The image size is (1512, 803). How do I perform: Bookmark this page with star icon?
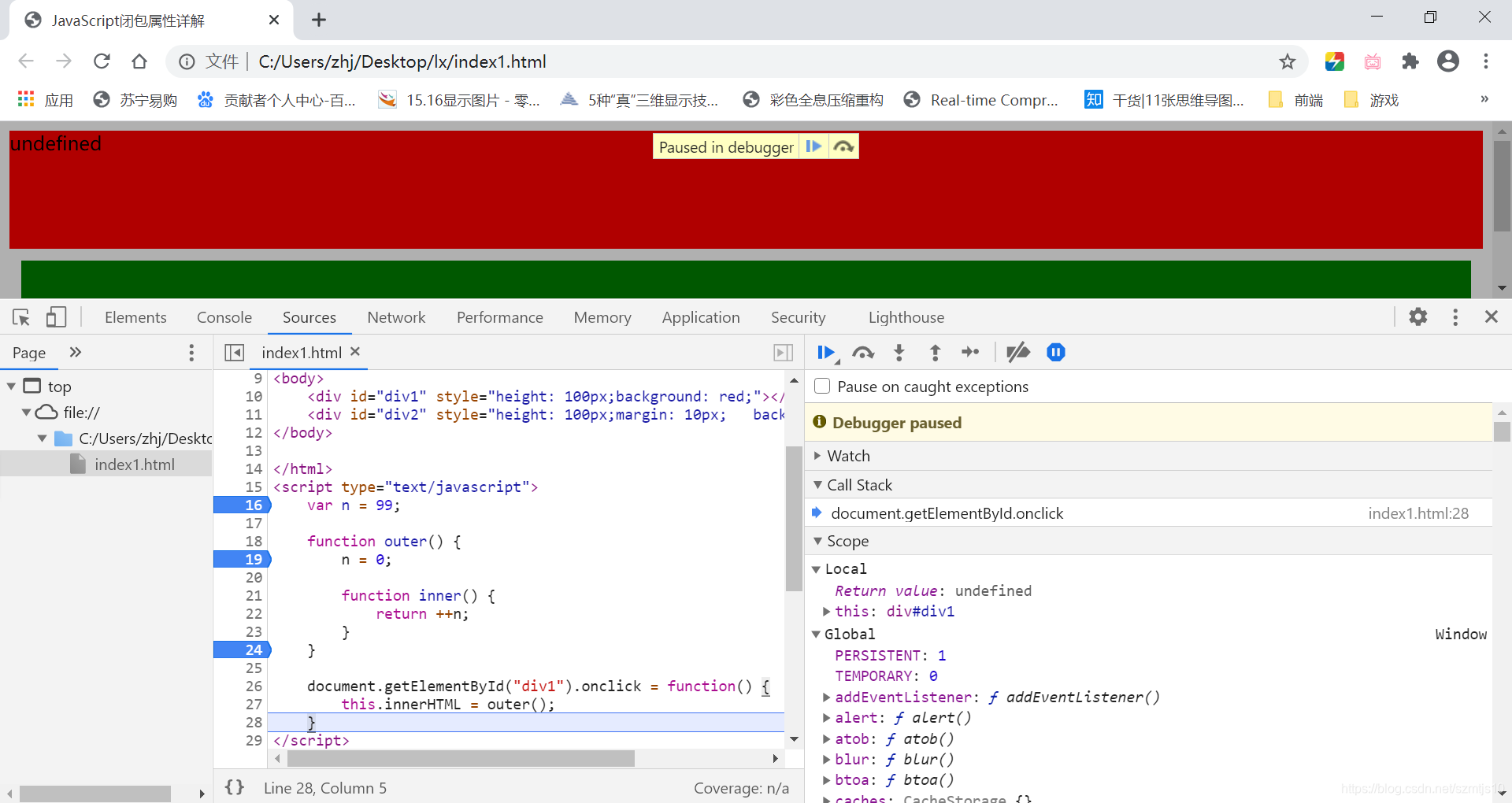pyautogui.click(x=1288, y=61)
